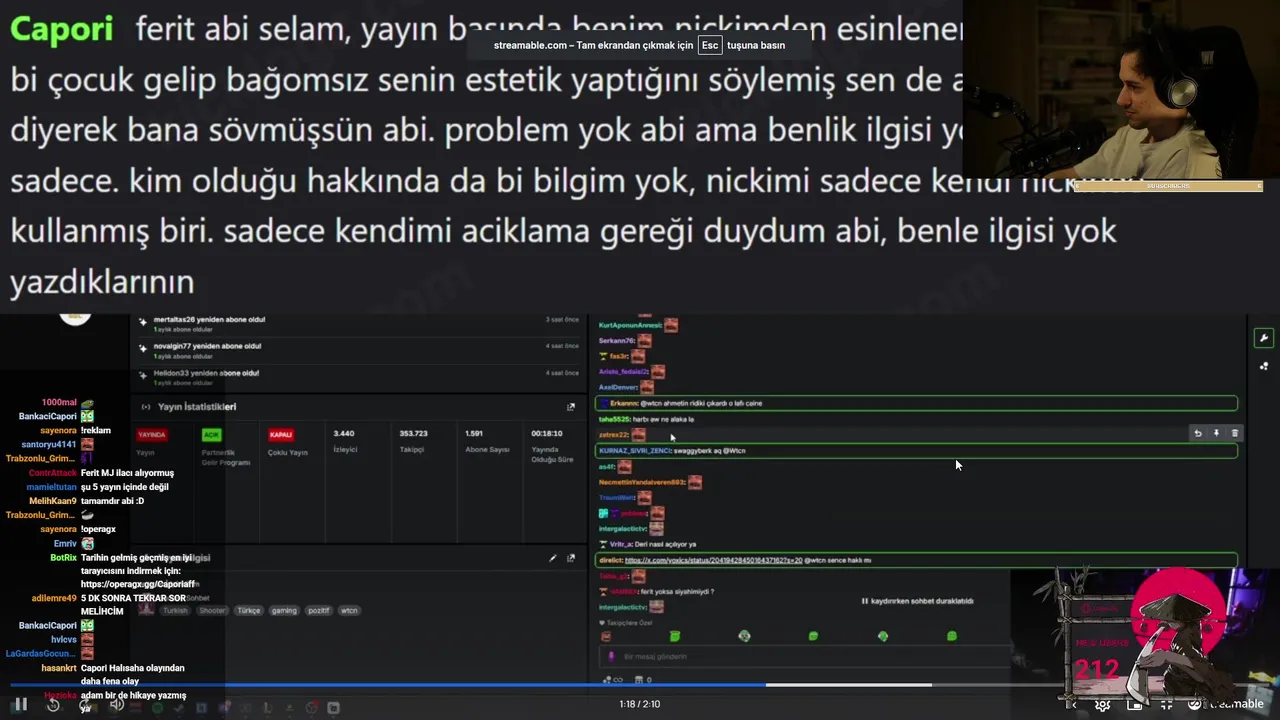1280x720 pixels.
Task: Delete the zetrex22 chat message
Action: [1234, 433]
